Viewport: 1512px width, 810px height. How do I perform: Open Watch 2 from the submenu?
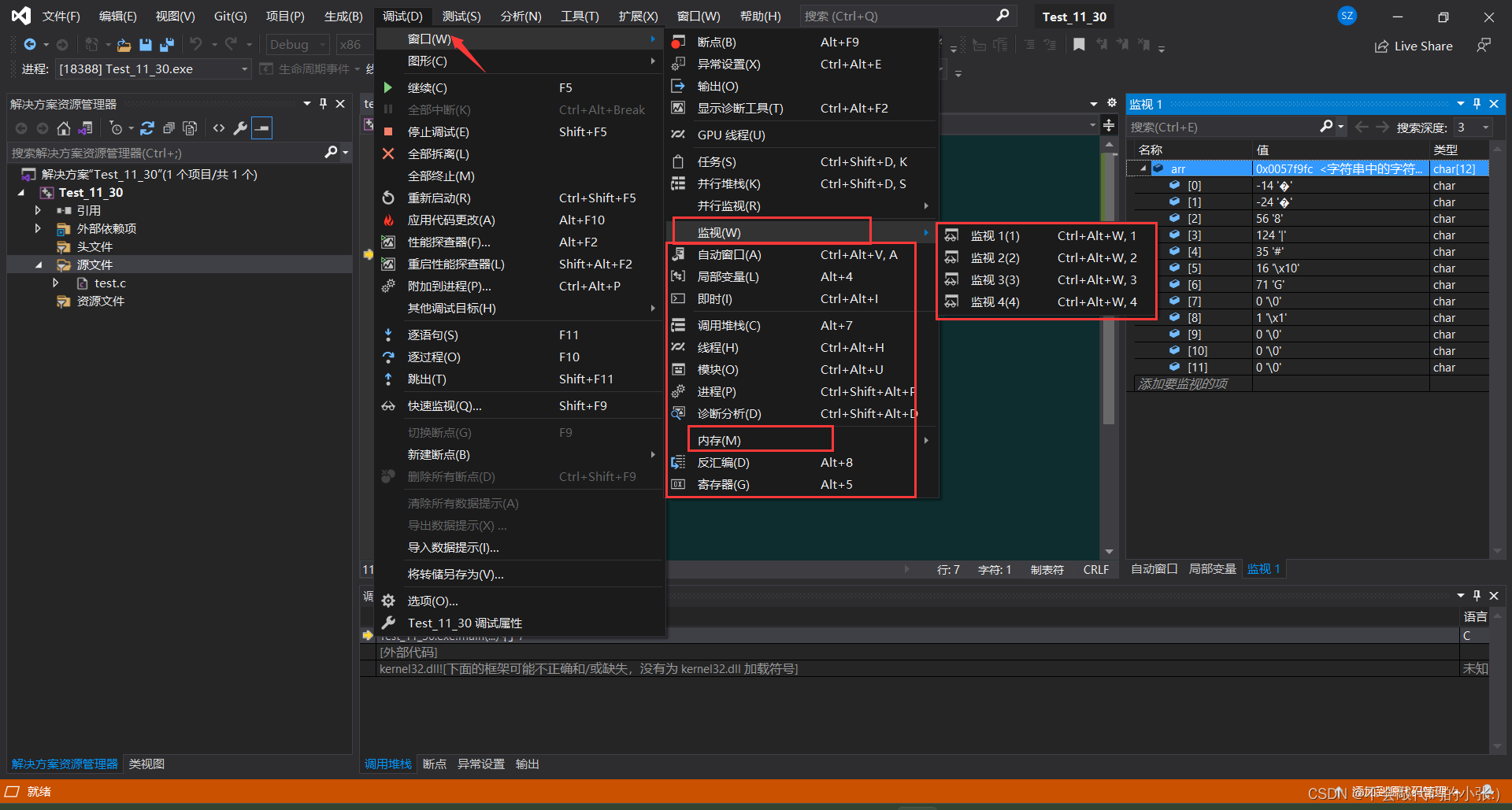pyautogui.click(x=1046, y=258)
